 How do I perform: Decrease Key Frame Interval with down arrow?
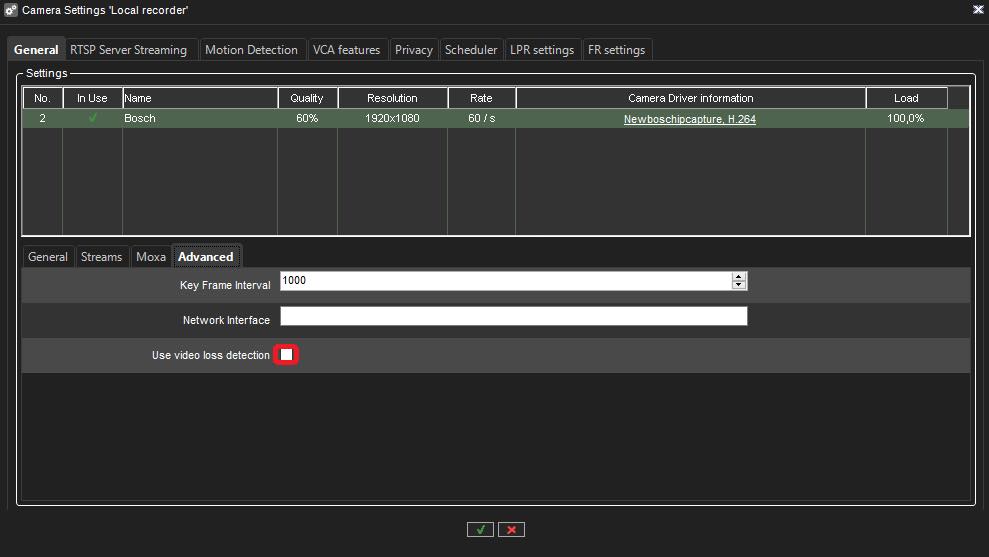pos(739,286)
